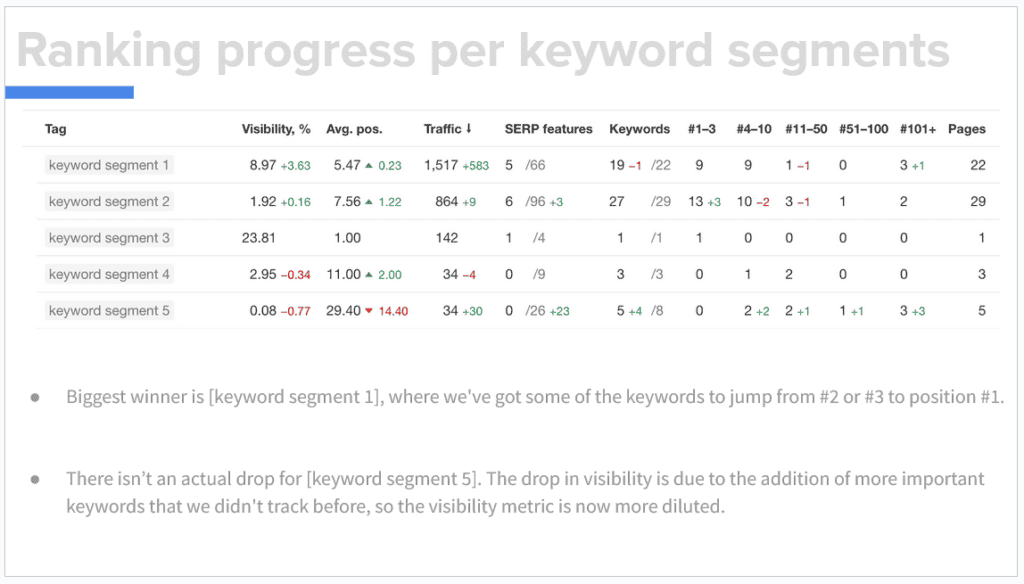The height and width of the screenshot is (584, 1024).
Task: Select the keyword segment 5 tag
Action: pos(109,311)
